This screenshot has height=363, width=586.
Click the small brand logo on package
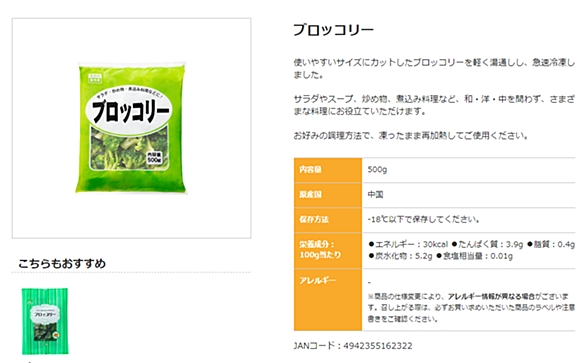click(x=95, y=78)
